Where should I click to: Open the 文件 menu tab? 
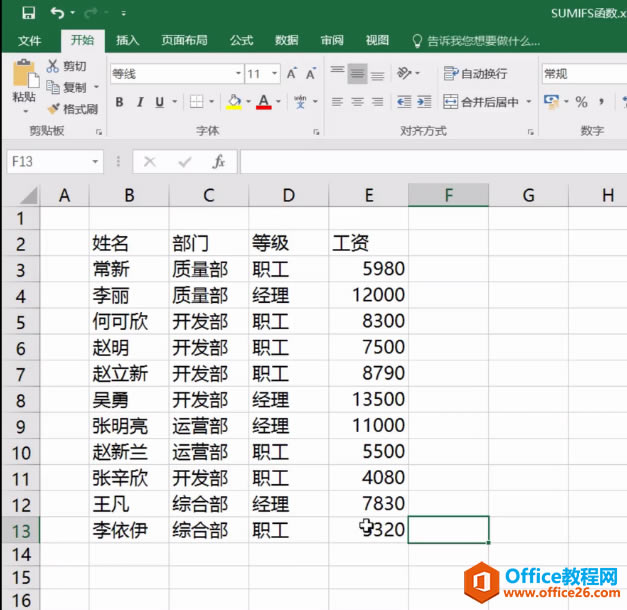point(30,40)
